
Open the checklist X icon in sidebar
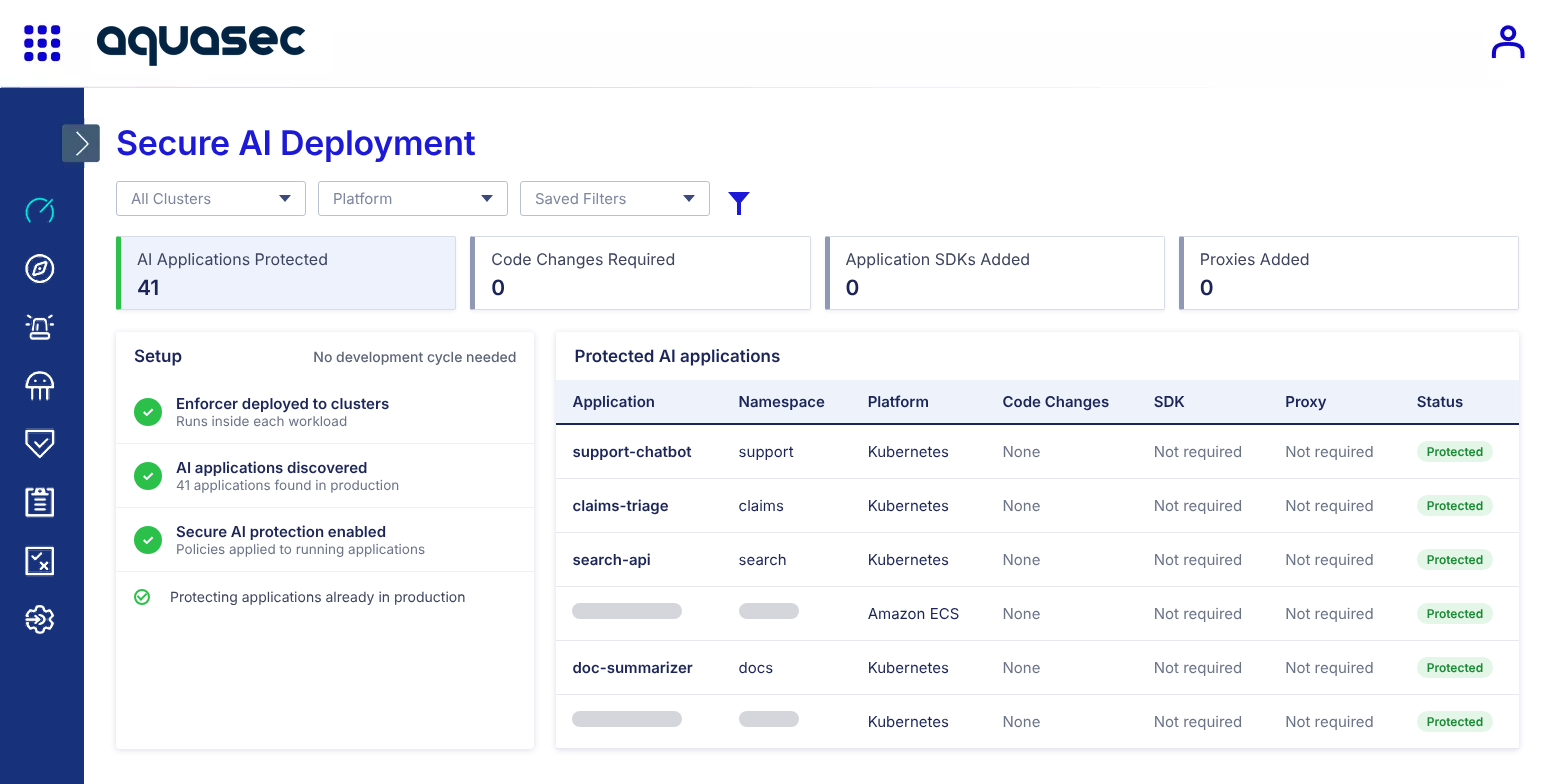point(40,561)
